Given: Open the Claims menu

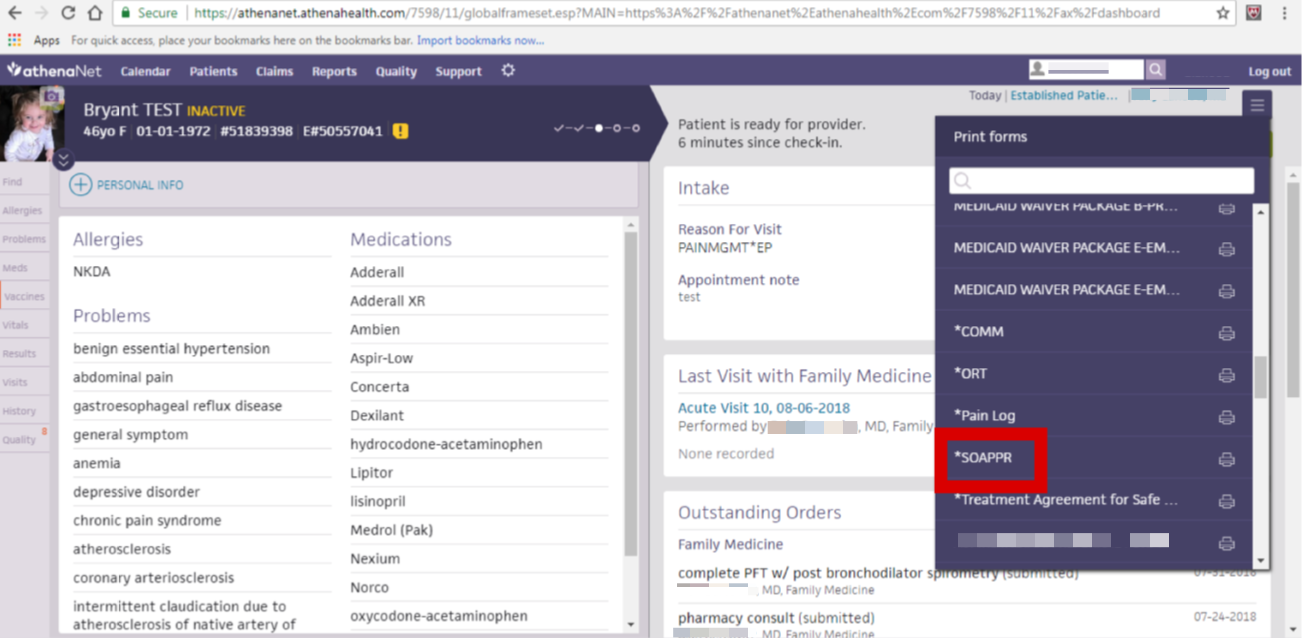Looking at the screenshot, I should [274, 71].
